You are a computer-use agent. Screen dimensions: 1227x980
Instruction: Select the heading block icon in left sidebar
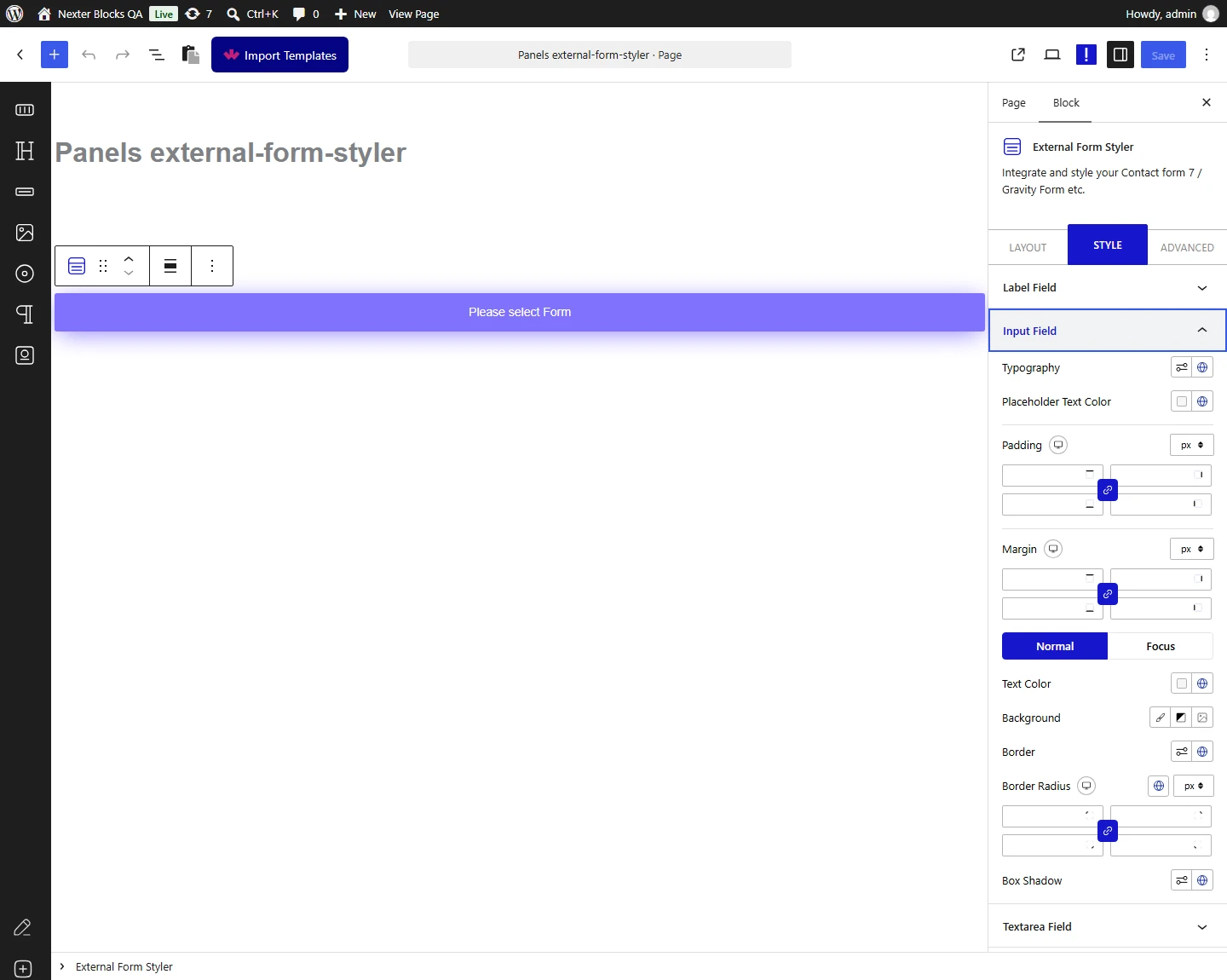(x=25, y=151)
